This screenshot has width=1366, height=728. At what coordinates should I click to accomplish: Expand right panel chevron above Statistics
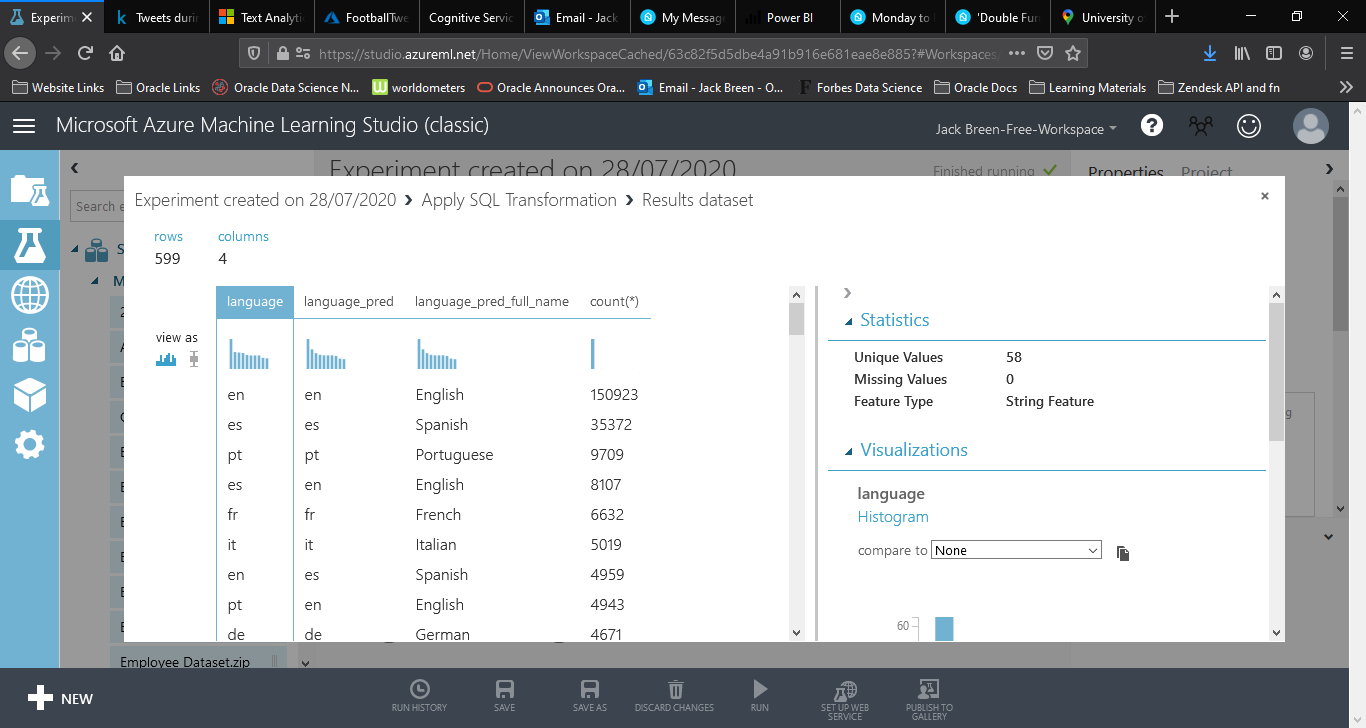(x=847, y=293)
